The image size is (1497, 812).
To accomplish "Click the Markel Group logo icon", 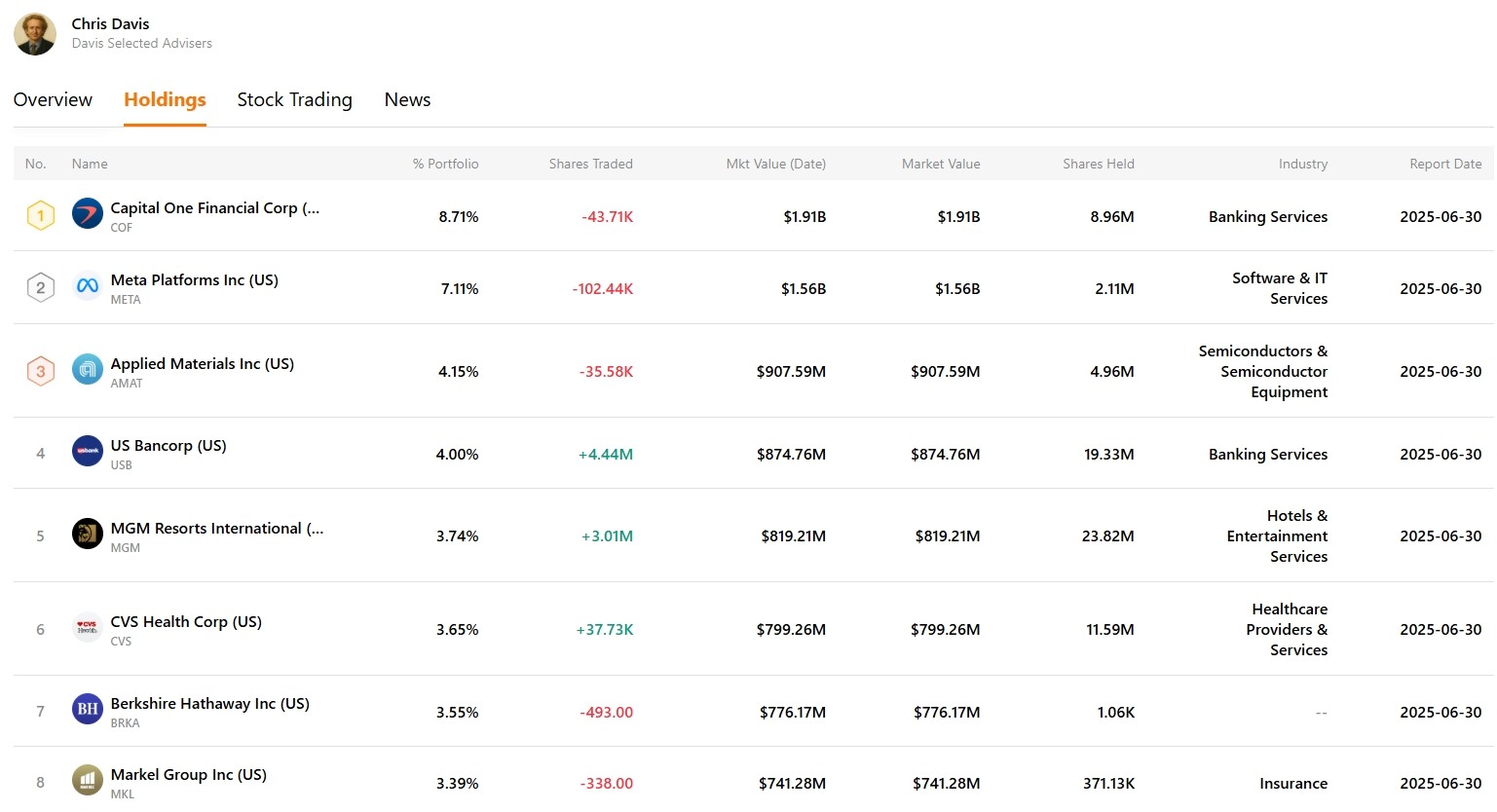I will coord(88,780).
